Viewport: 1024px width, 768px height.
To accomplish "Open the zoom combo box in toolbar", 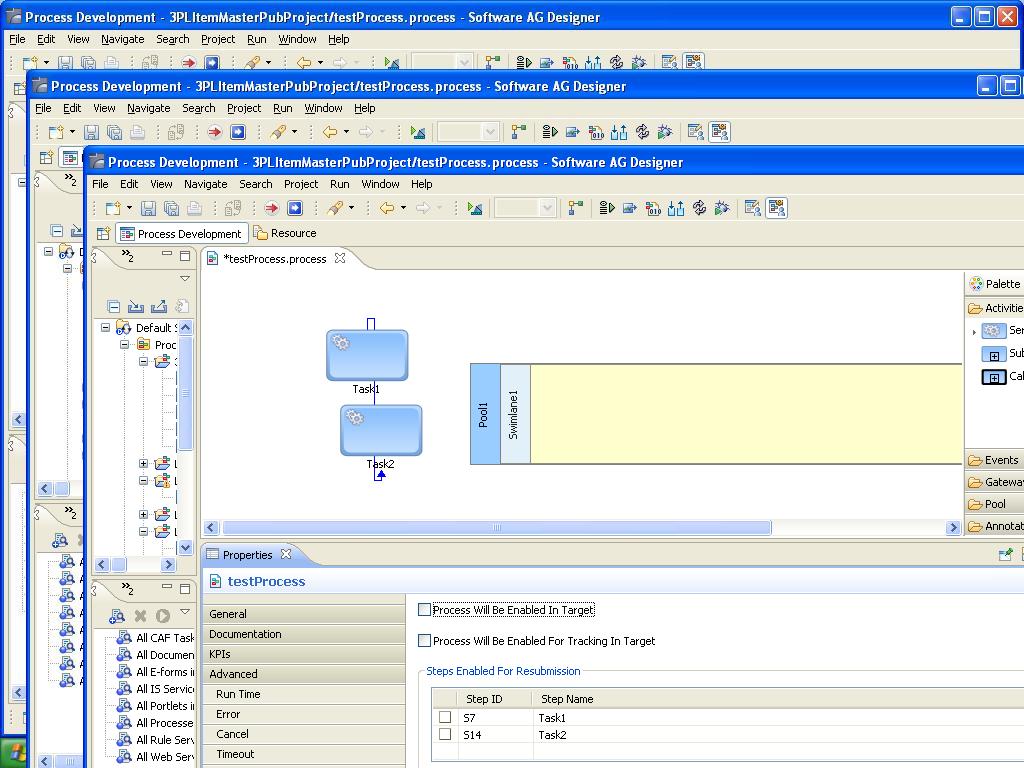I will pyautogui.click(x=525, y=208).
